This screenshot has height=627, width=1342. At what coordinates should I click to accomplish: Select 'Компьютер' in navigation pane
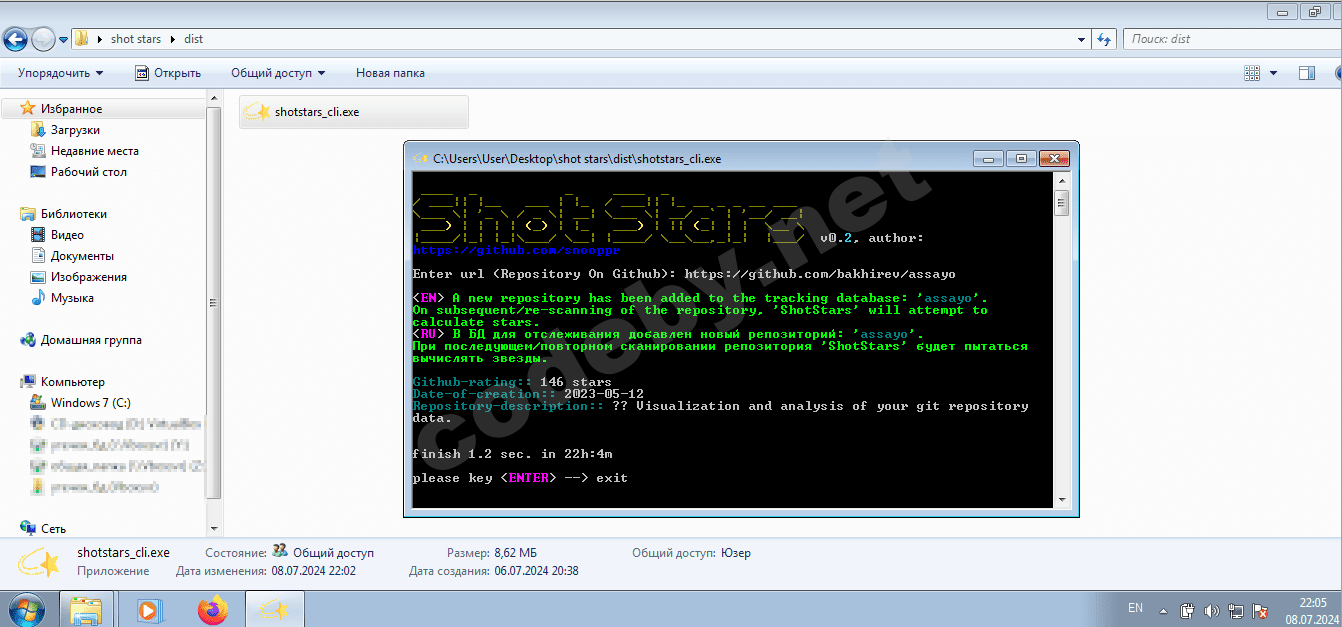coord(72,382)
